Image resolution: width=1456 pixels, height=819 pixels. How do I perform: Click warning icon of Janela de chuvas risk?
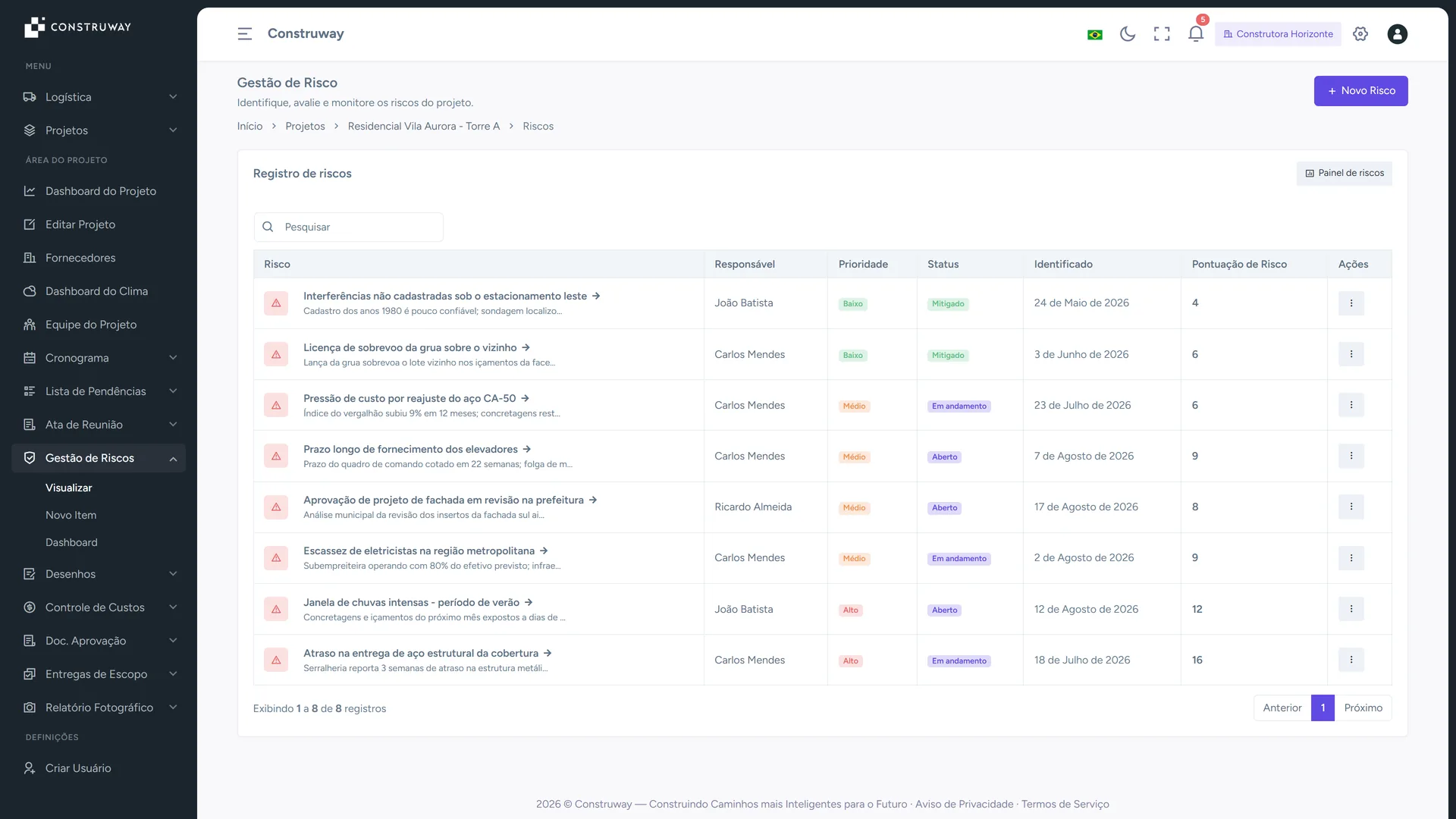pos(276,609)
